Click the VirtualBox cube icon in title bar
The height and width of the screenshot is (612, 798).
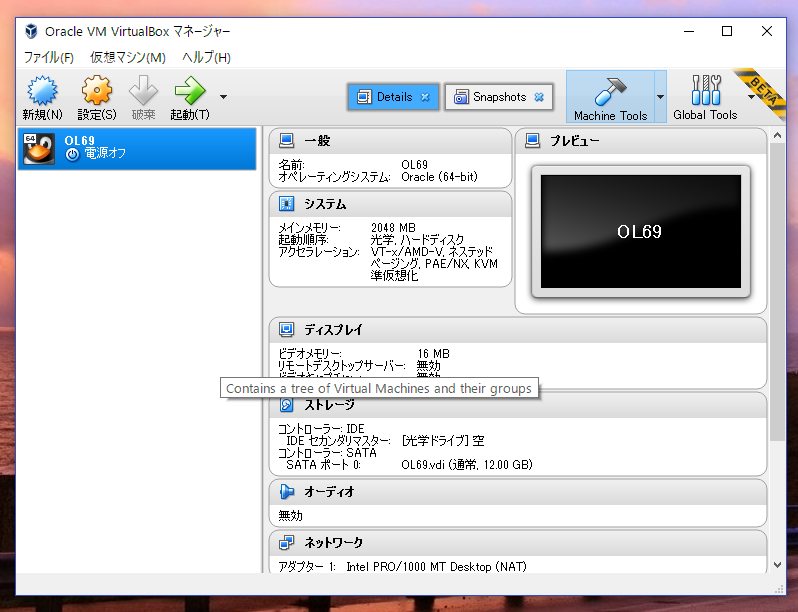point(32,31)
